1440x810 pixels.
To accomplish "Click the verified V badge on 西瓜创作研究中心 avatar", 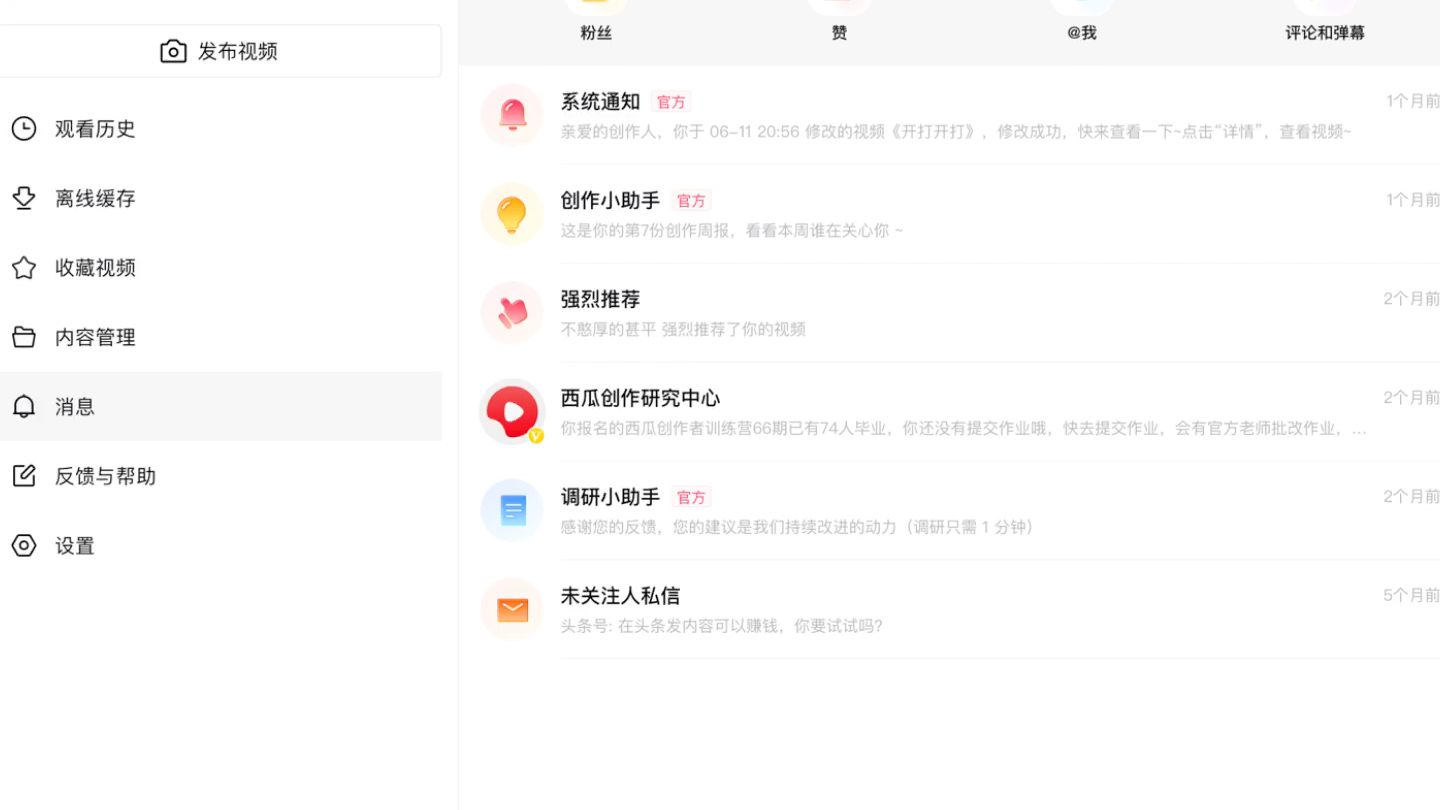I will [x=536, y=436].
